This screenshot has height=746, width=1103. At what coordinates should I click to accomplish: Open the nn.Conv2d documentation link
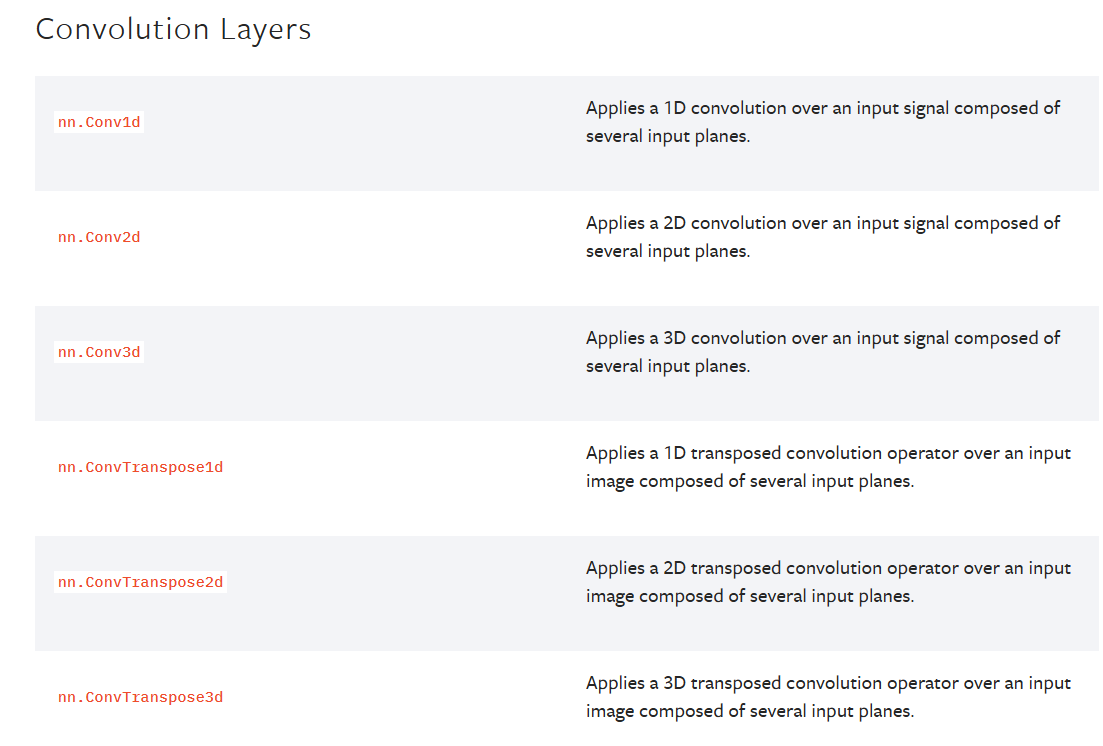[x=99, y=238]
